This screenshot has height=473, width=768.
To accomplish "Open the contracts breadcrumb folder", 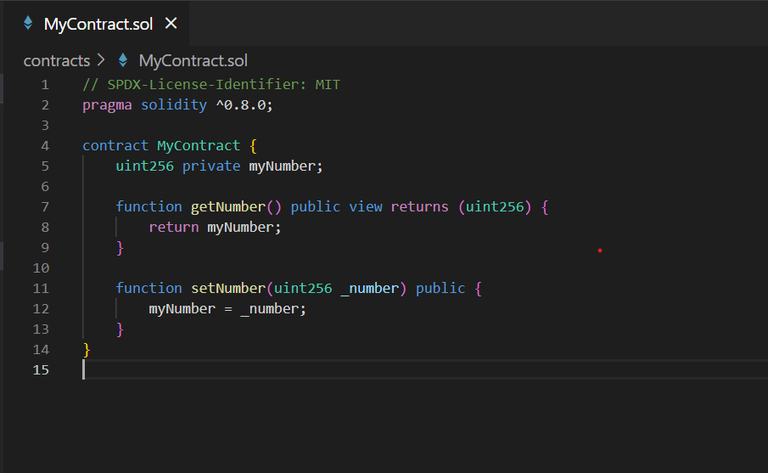I will tap(57, 61).
